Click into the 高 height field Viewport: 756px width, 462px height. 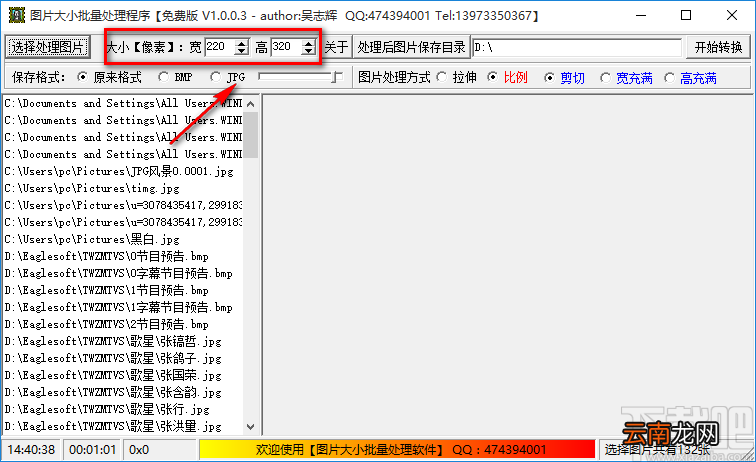(286, 47)
